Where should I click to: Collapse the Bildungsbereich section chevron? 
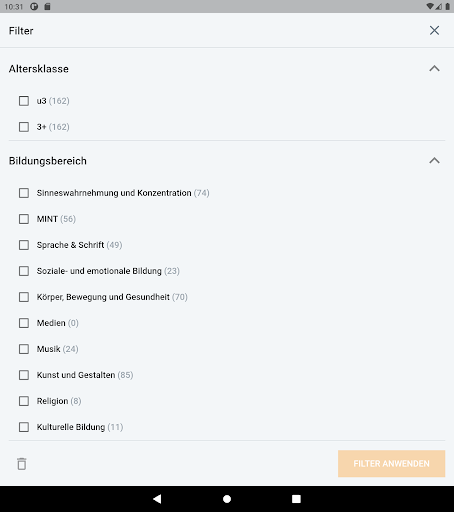tap(434, 161)
